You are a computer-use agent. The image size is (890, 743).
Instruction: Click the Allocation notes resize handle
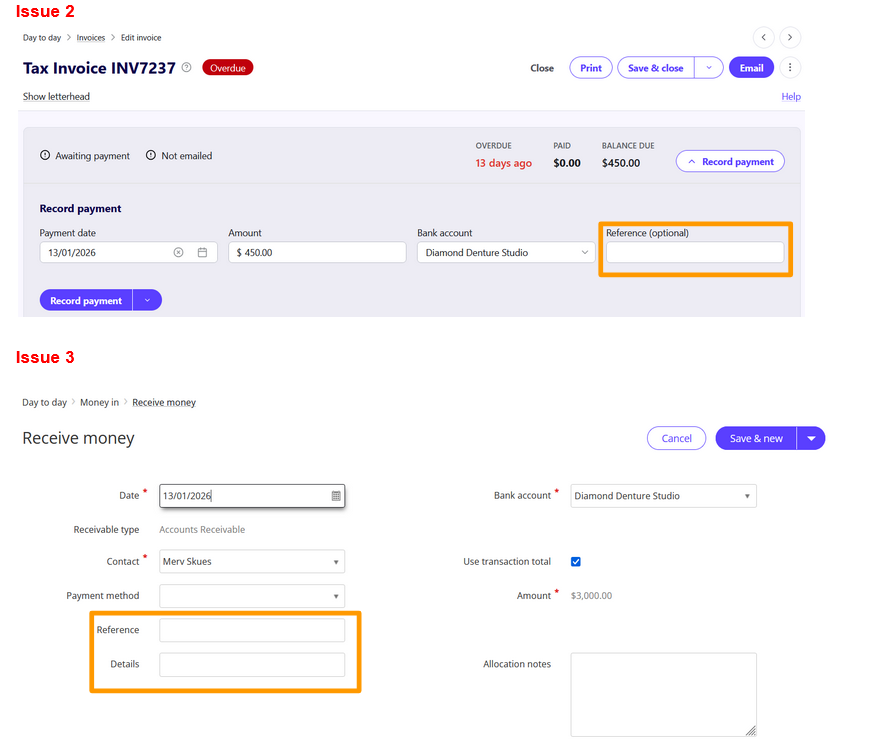tap(750, 731)
